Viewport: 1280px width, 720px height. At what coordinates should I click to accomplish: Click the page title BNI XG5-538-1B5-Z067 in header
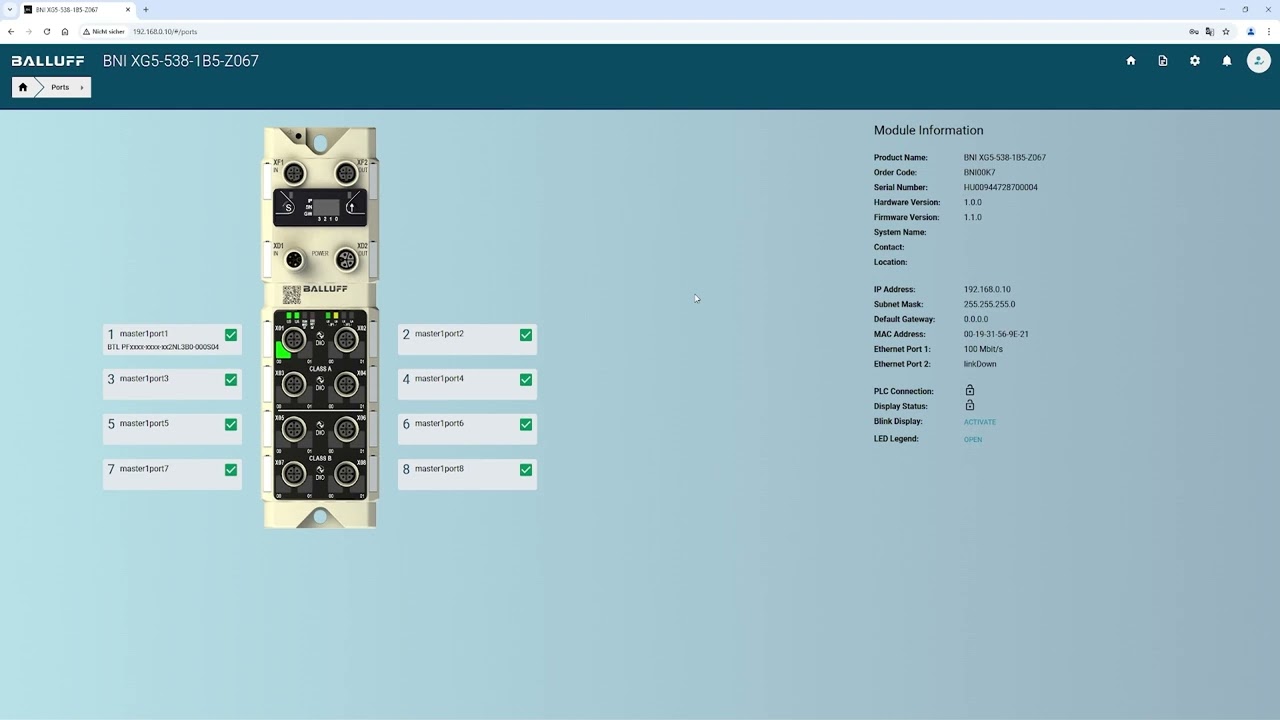coord(181,61)
